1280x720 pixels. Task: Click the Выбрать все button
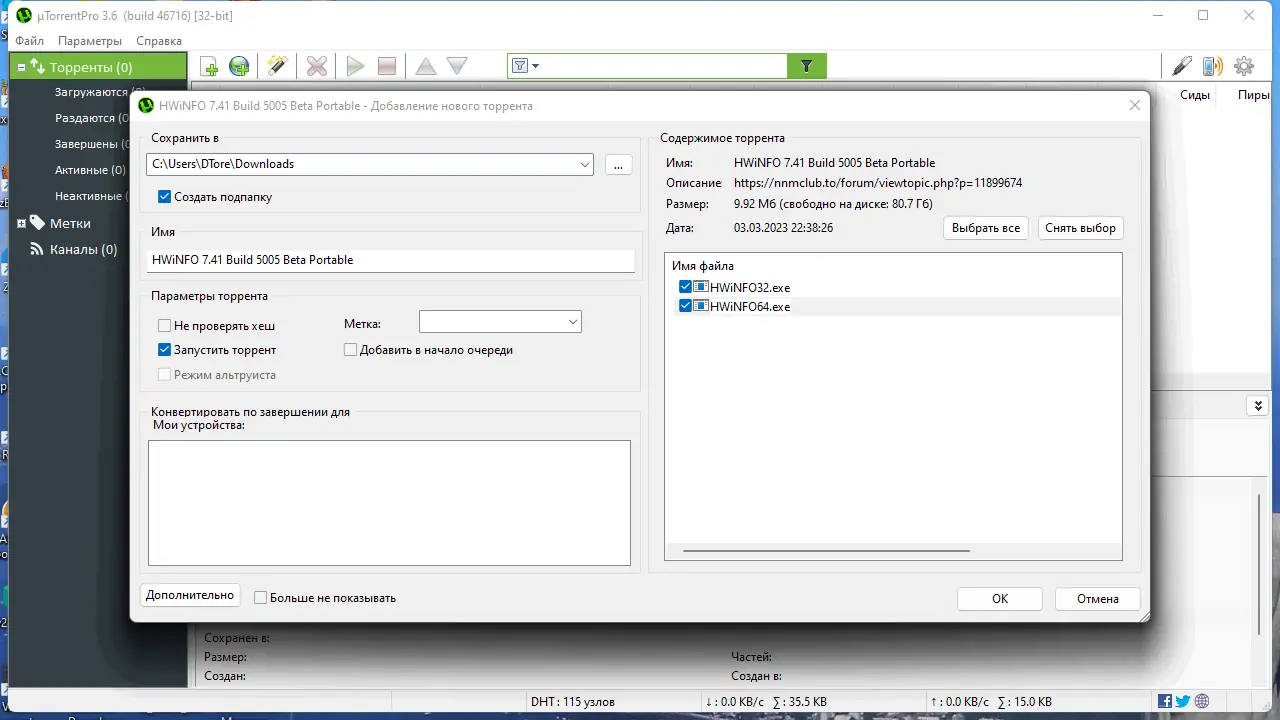985,228
